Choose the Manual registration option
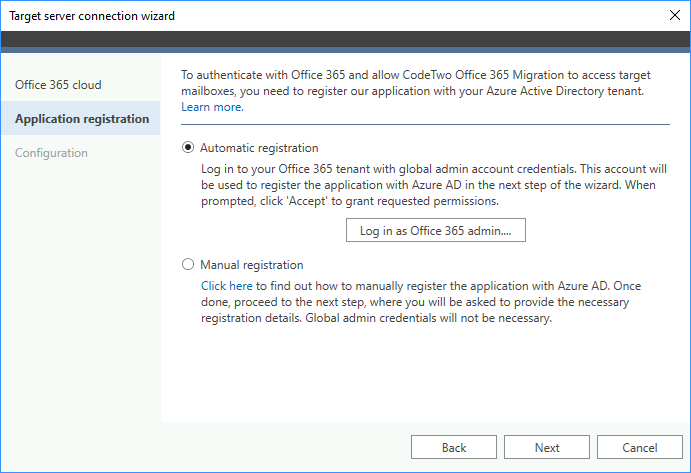691x473 pixels. click(188, 264)
